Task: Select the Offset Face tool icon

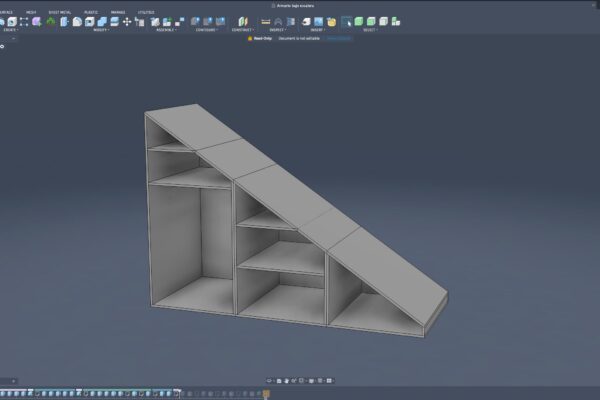Action: [x=114, y=22]
